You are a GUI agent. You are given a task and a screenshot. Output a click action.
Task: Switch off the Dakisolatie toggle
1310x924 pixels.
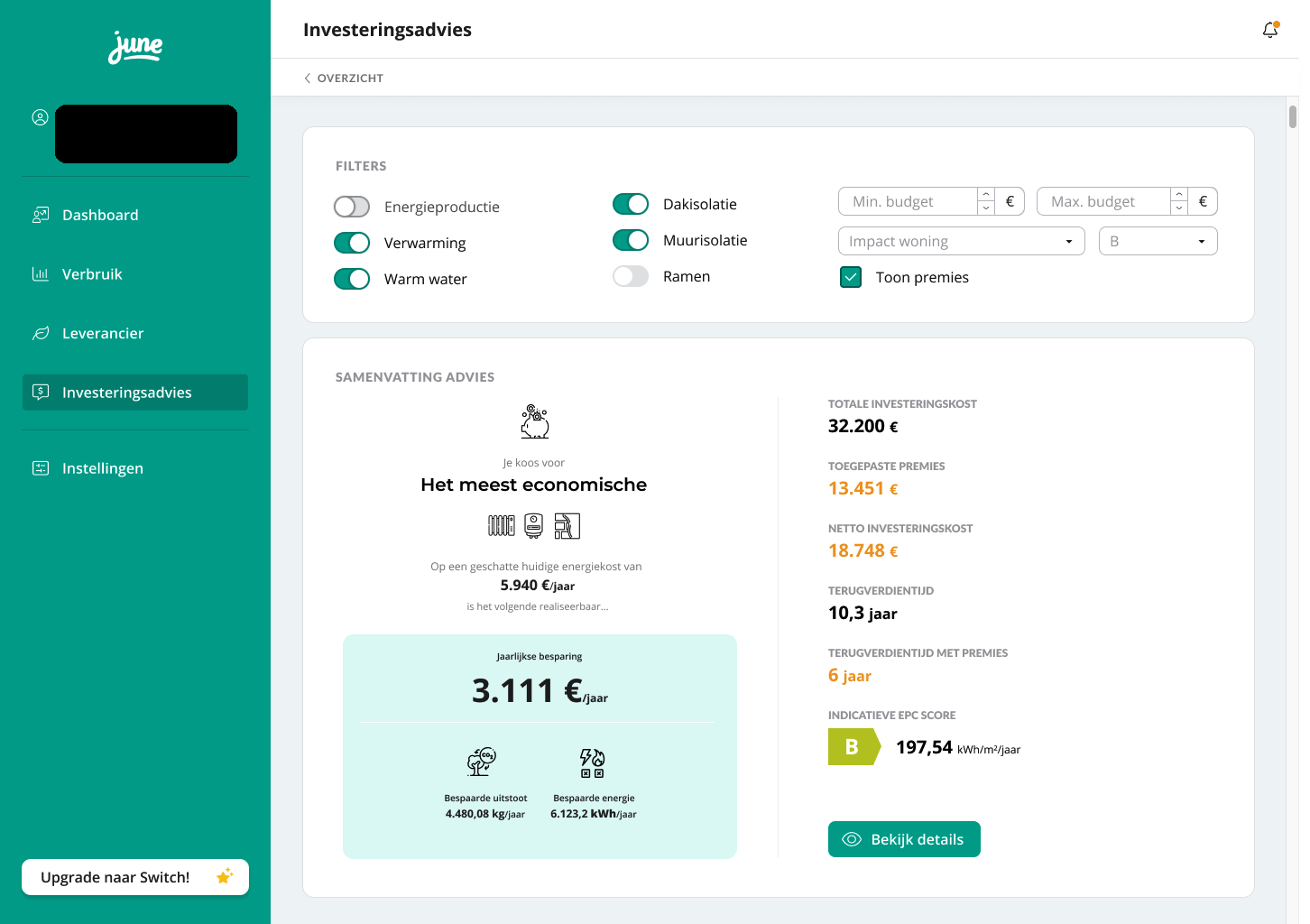(631, 204)
